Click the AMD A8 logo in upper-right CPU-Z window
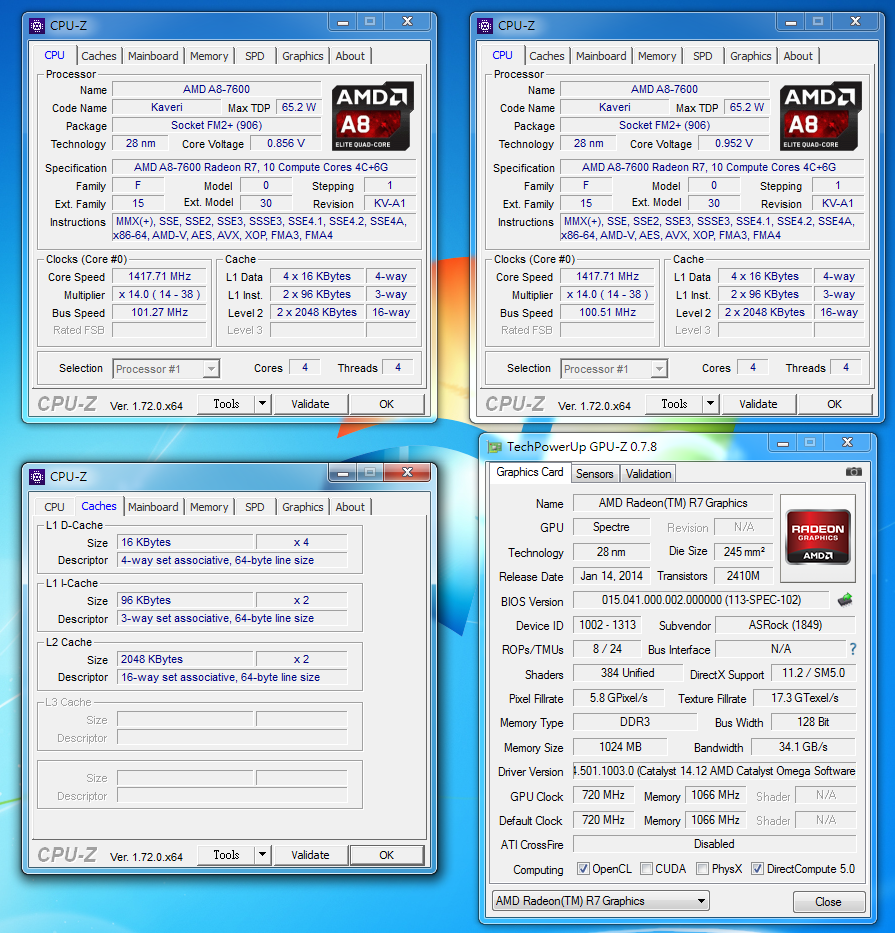895x933 pixels. click(x=821, y=116)
